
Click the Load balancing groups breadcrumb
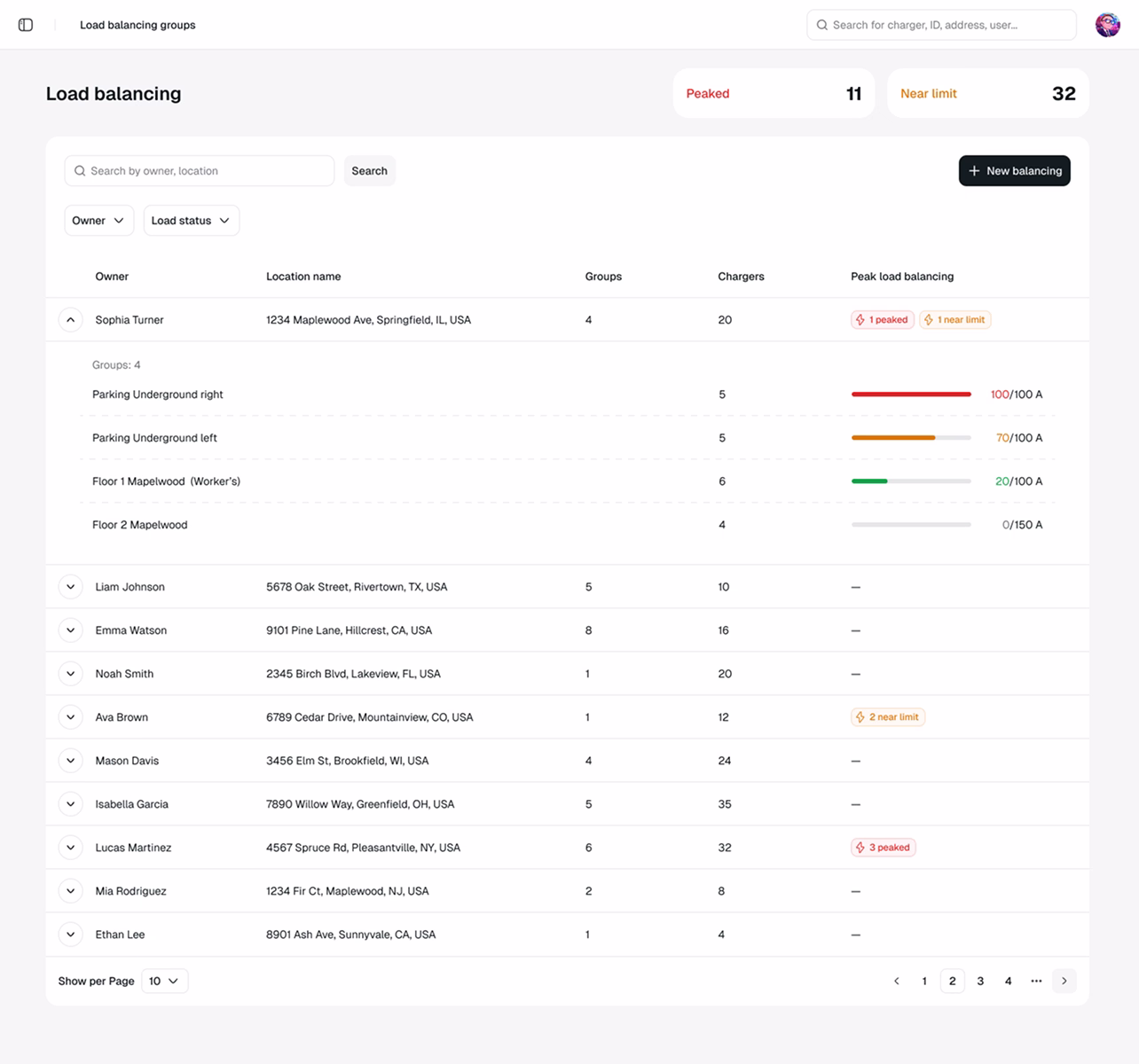click(137, 25)
